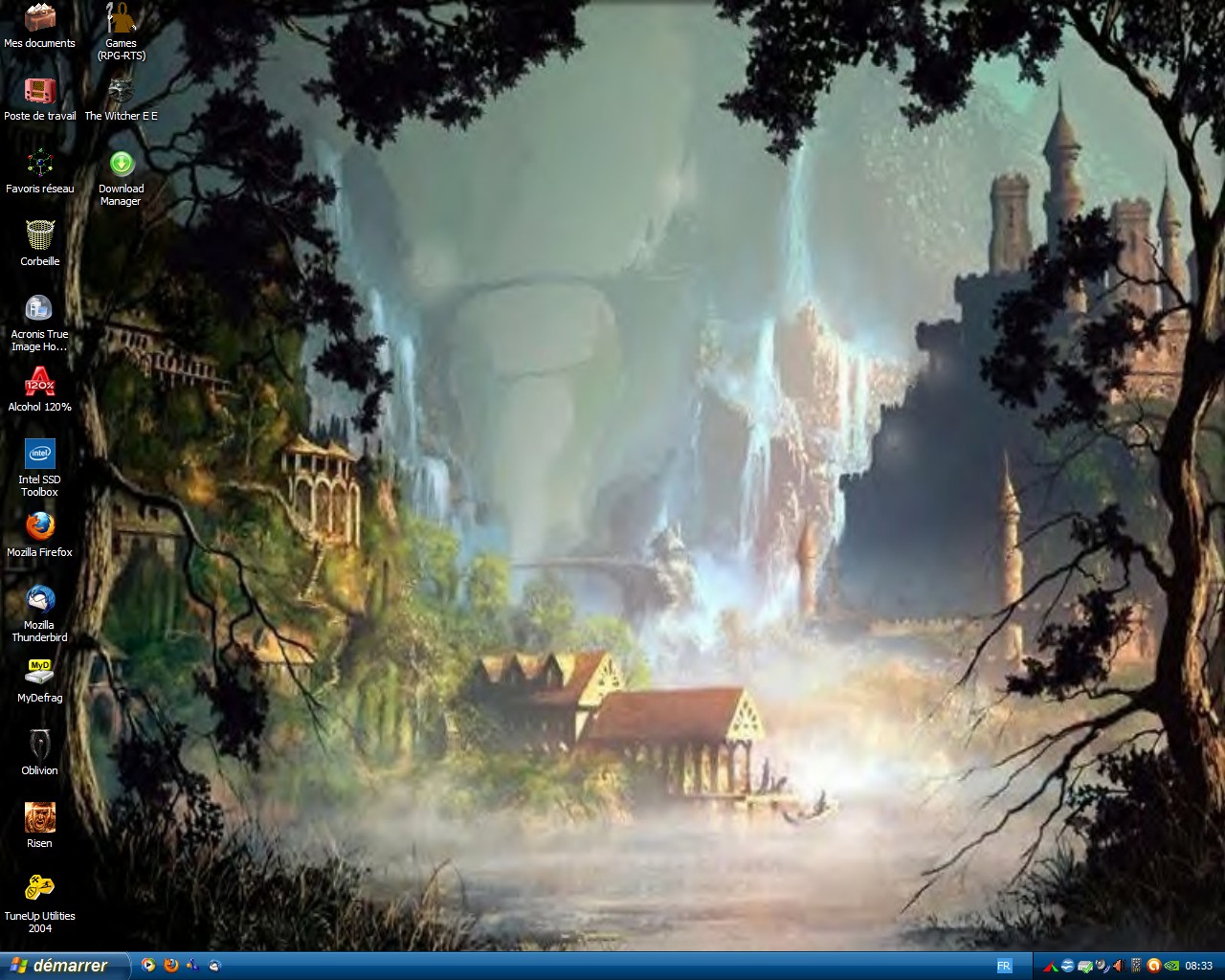Click the remote control tray icon
Image resolution: width=1225 pixels, height=980 pixels.
click(x=1136, y=966)
